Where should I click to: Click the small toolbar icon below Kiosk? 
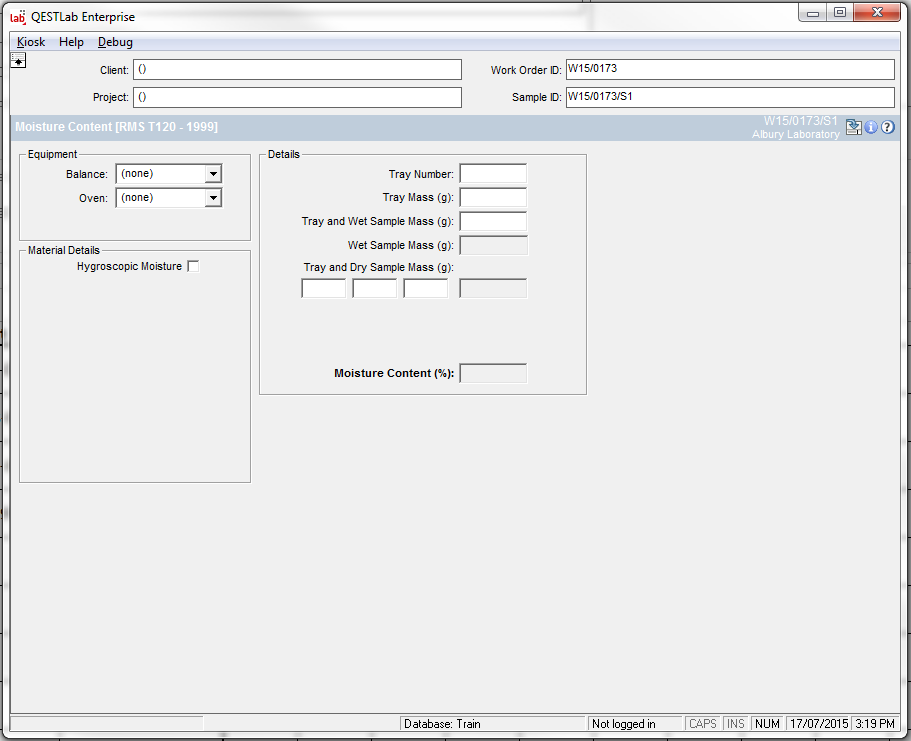18,61
